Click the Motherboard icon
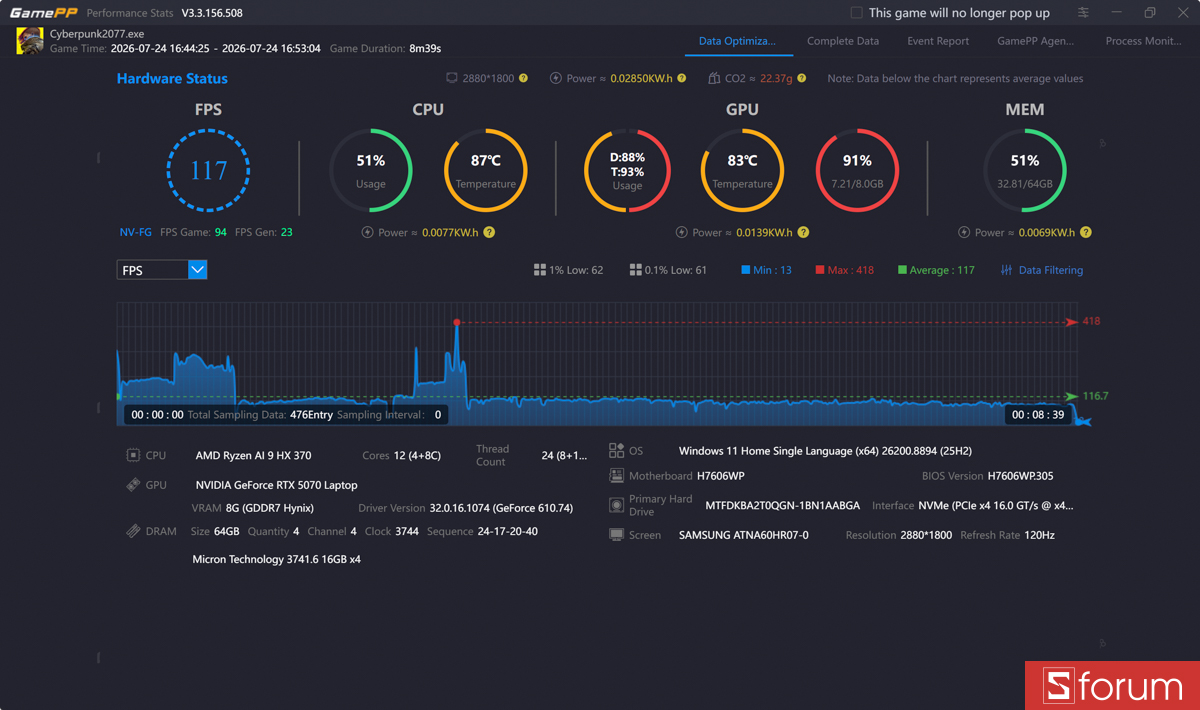Viewport: 1200px width, 710px height. coord(616,476)
